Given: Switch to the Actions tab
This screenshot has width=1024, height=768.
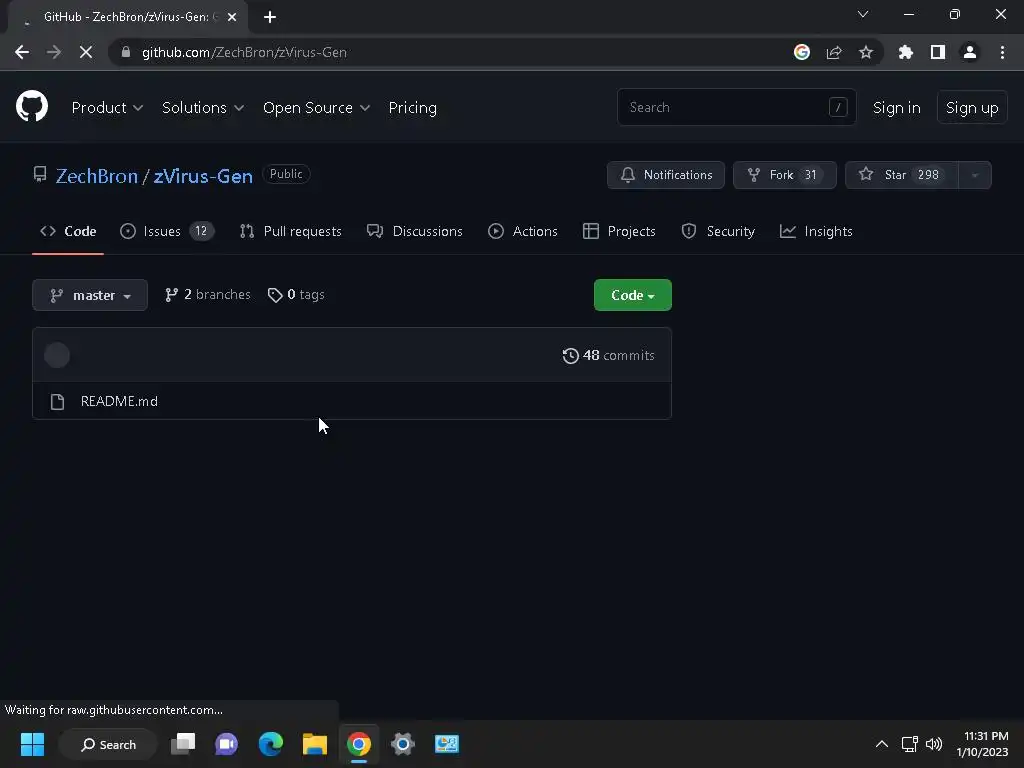Looking at the screenshot, I should pos(522,231).
